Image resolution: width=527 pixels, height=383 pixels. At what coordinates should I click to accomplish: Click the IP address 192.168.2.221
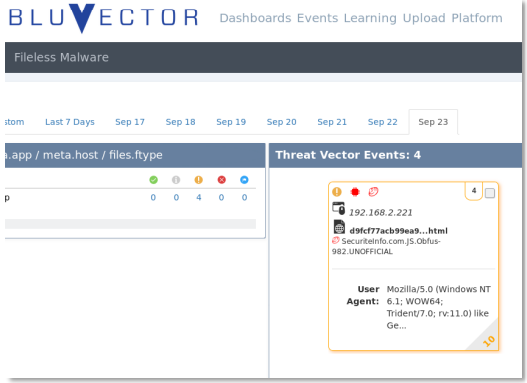(x=380, y=213)
